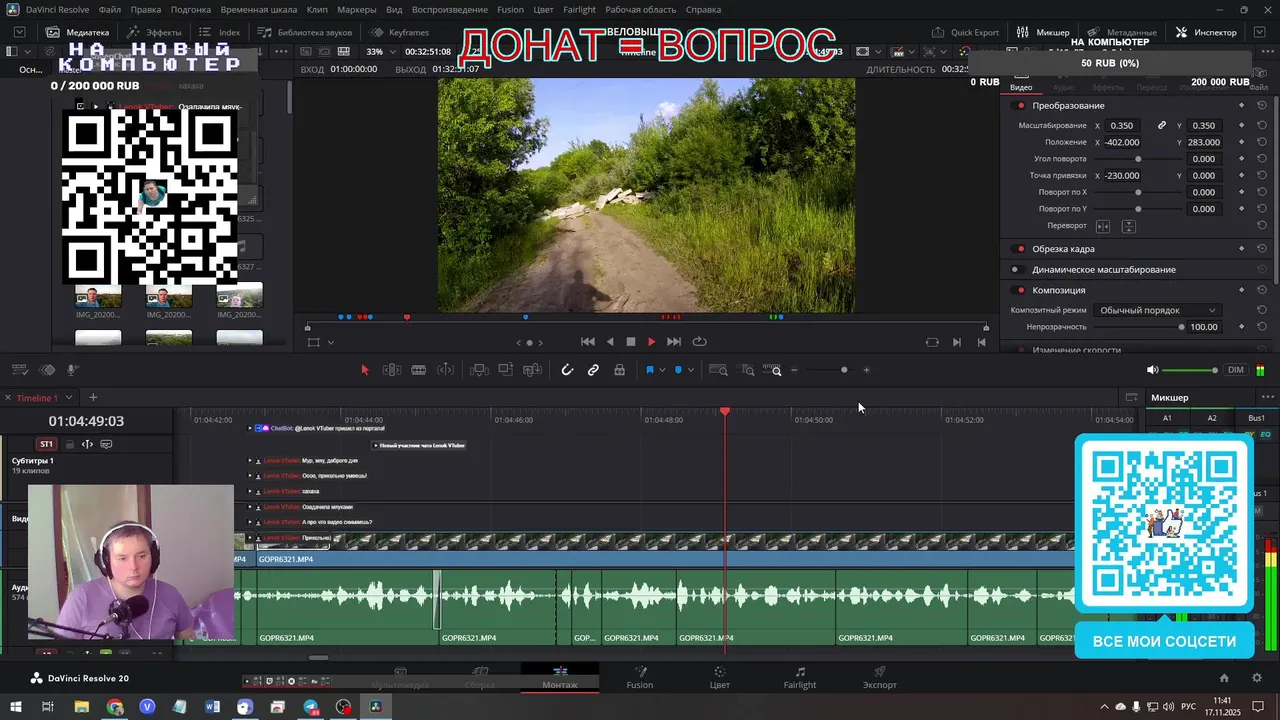Play the timeline in reverse
Image resolution: width=1280 pixels, height=720 pixels.
610,342
